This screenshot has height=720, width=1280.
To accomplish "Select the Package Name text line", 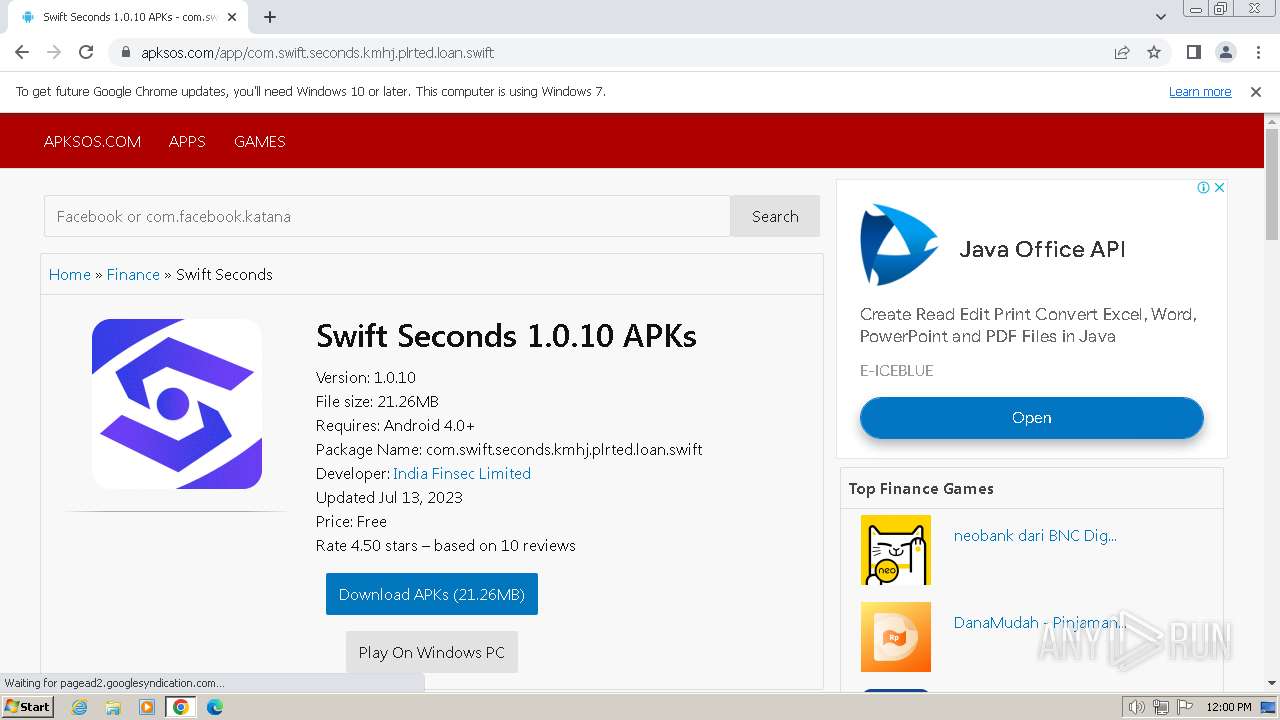I will tap(509, 449).
